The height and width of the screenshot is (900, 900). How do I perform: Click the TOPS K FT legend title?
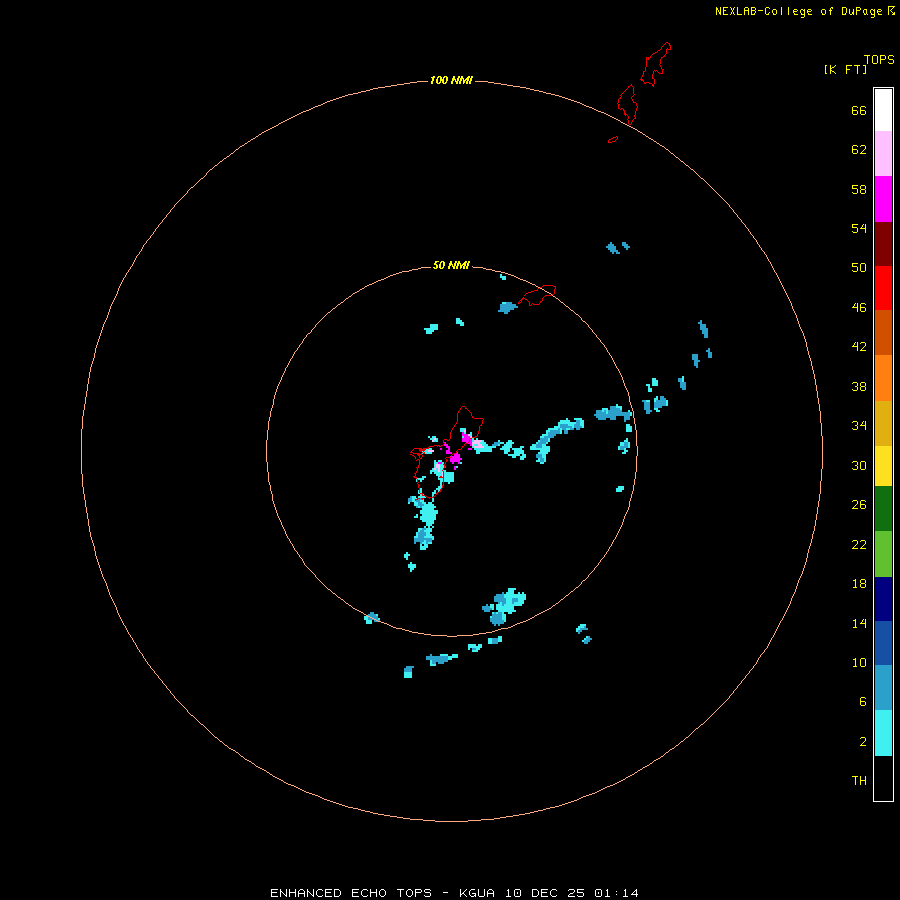click(859, 64)
